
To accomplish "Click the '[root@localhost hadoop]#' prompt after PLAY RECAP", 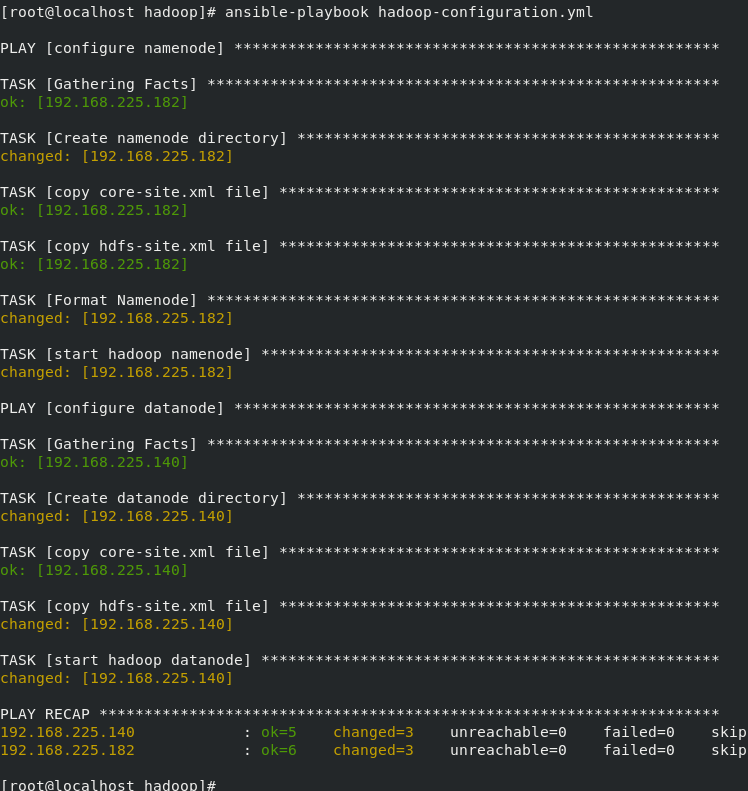I will tap(108, 785).
